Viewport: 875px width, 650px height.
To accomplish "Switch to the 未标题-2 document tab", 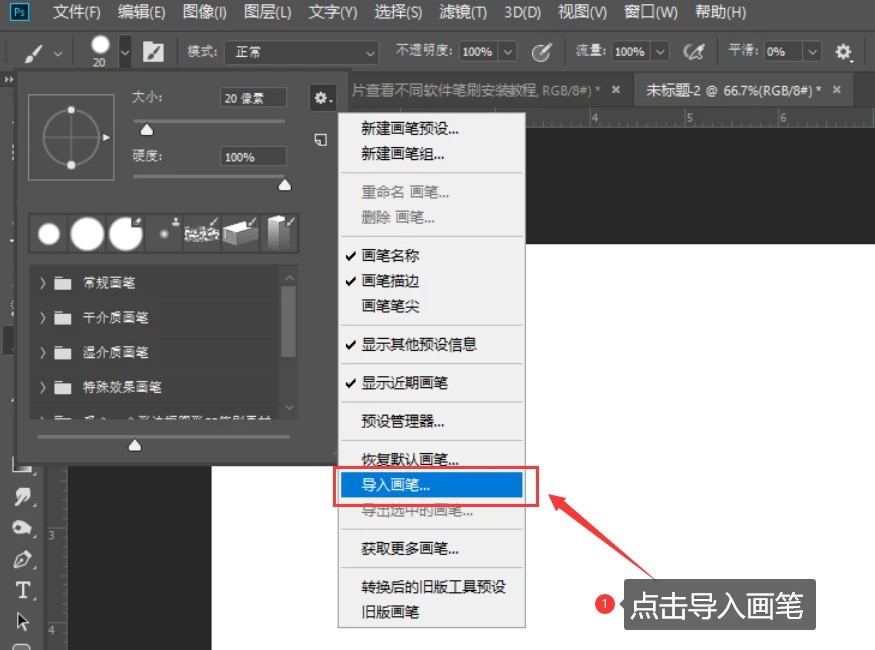I will pos(733,90).
